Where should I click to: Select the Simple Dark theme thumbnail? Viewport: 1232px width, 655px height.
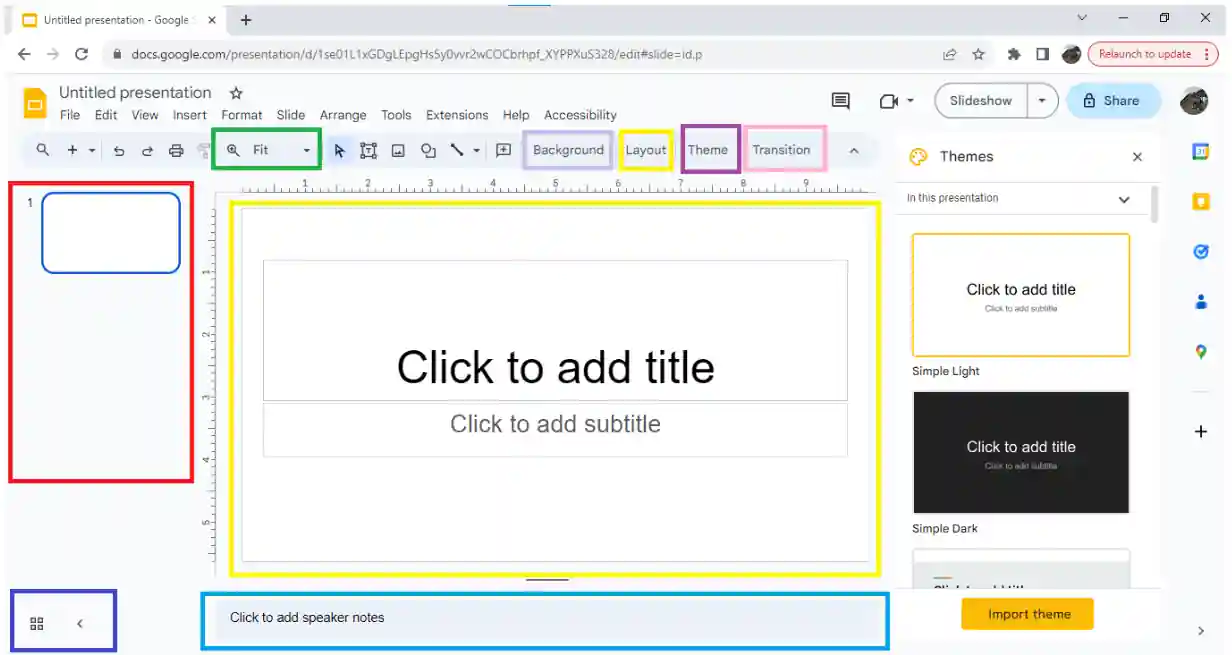(x=1020, y=452)
